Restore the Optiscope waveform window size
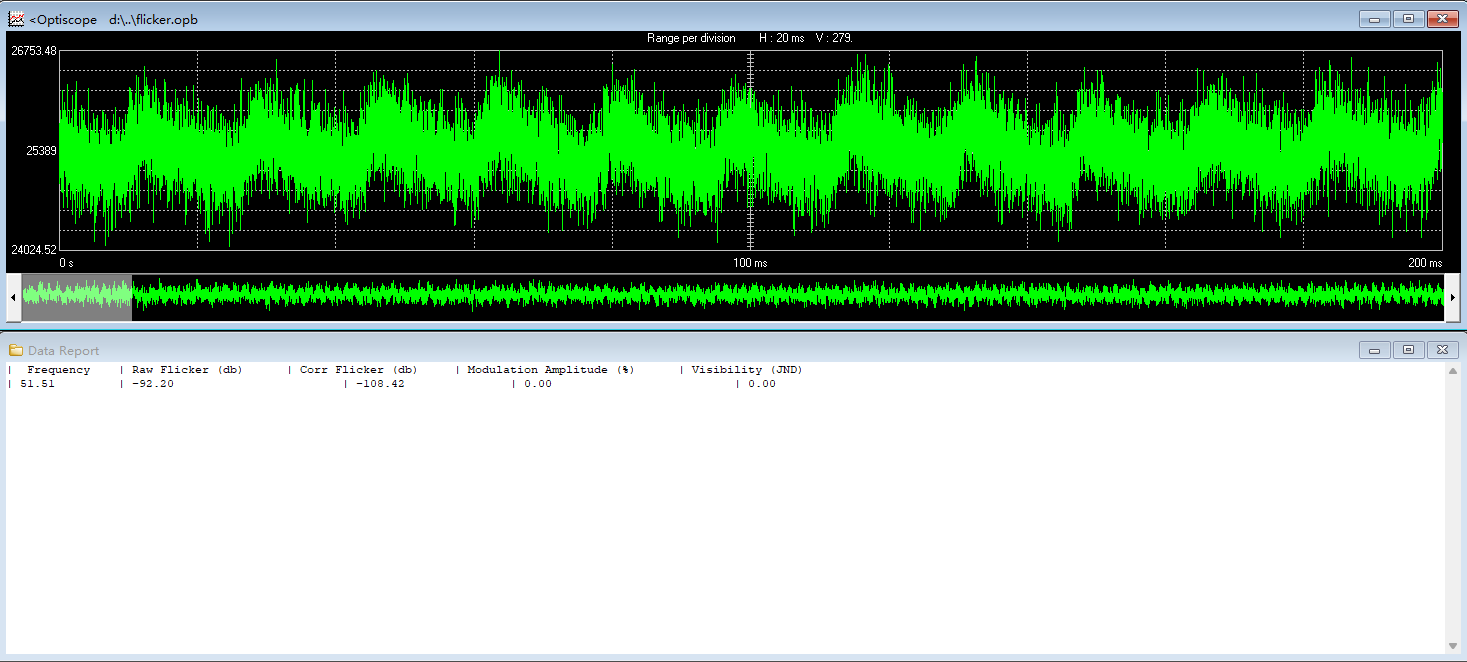1467x662 pixels. (x=1408, y=19)
